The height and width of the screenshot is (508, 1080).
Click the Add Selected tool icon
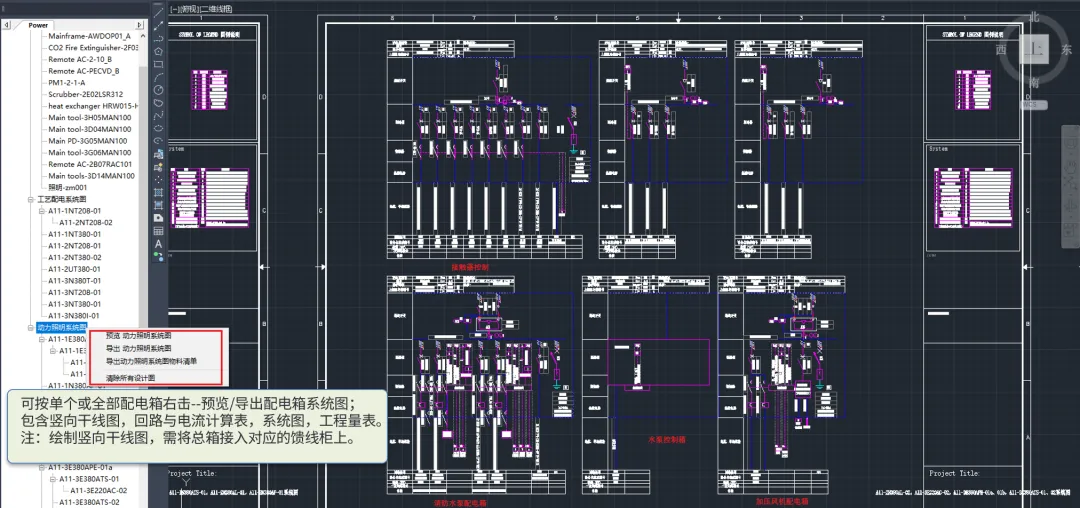(158, 256)
